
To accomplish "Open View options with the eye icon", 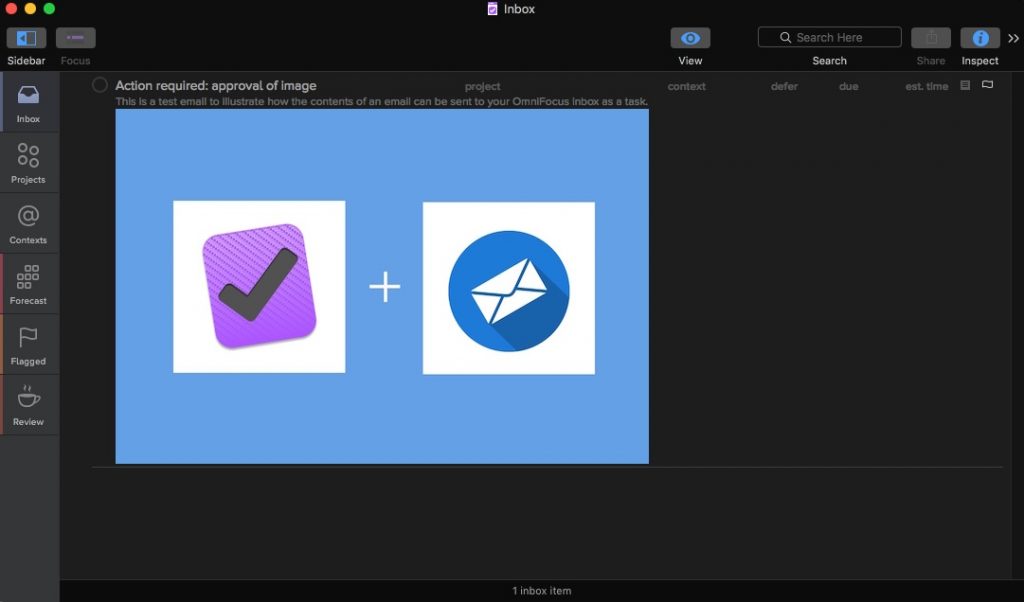I will (690, 37).
